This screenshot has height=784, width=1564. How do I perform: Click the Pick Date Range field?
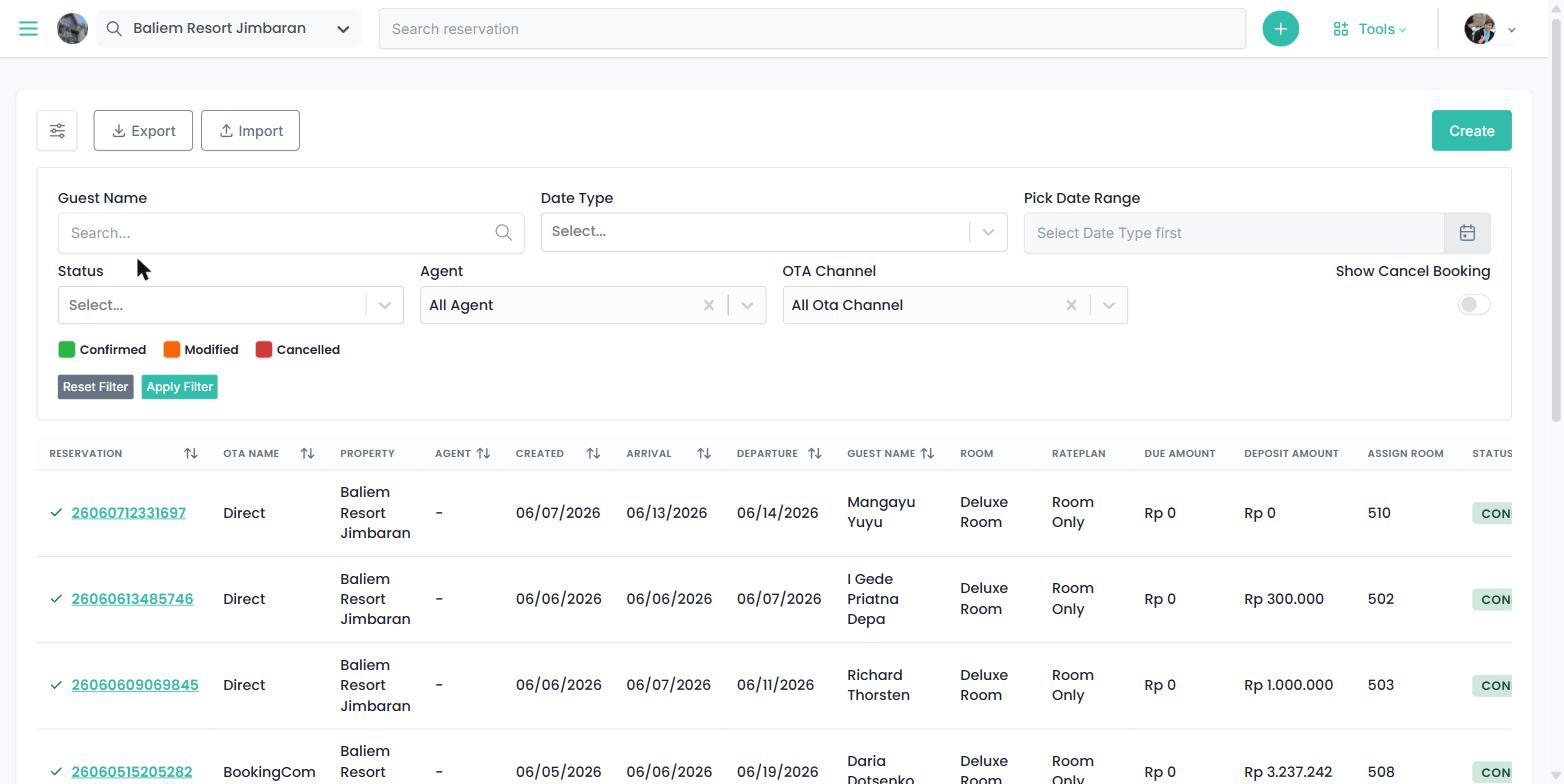click(1234, 233)
